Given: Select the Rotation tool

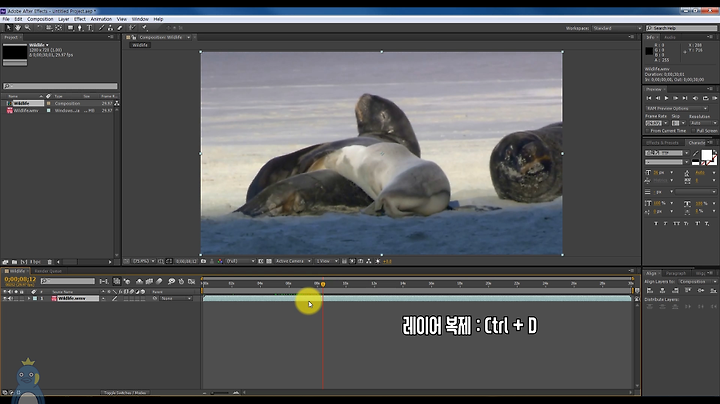Looking at the screenshot, I should coord(39,28).
